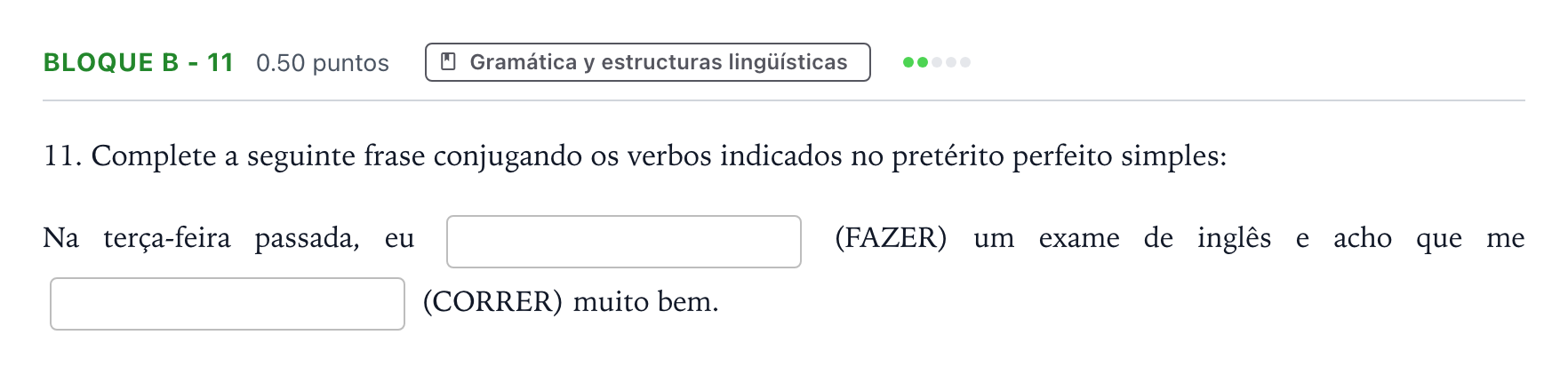Viewport: 1568px width, 375px height.
Task: Click the (CORRER) verb hint
Action: [x=492, y=302]
